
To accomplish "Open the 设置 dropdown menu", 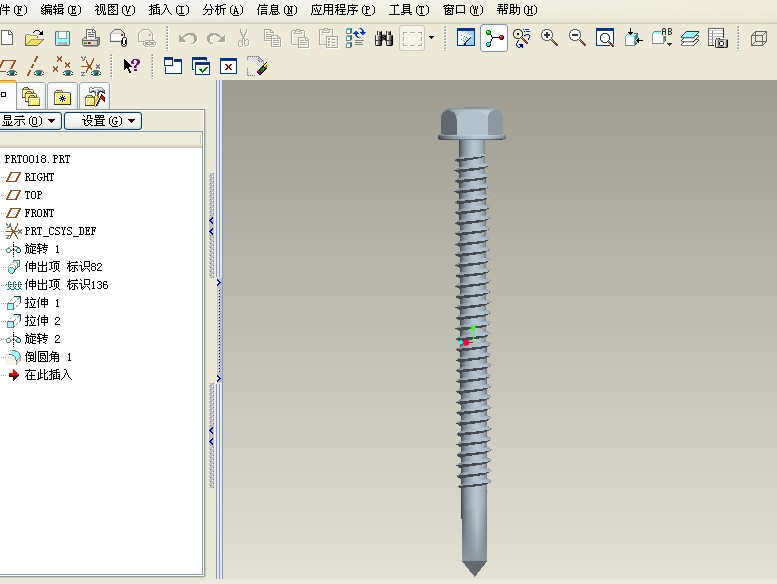I will click(103, 121).
